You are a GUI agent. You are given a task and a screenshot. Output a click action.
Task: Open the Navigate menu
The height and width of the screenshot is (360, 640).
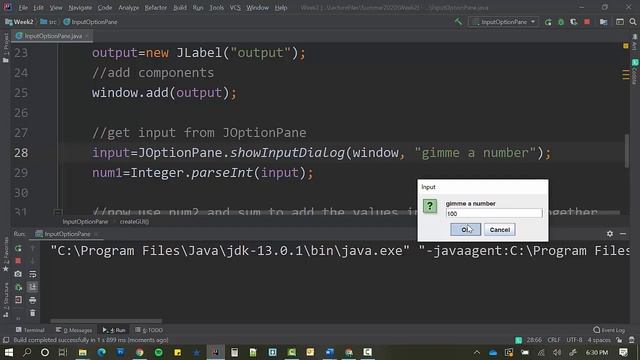click(x=80, y=7)
